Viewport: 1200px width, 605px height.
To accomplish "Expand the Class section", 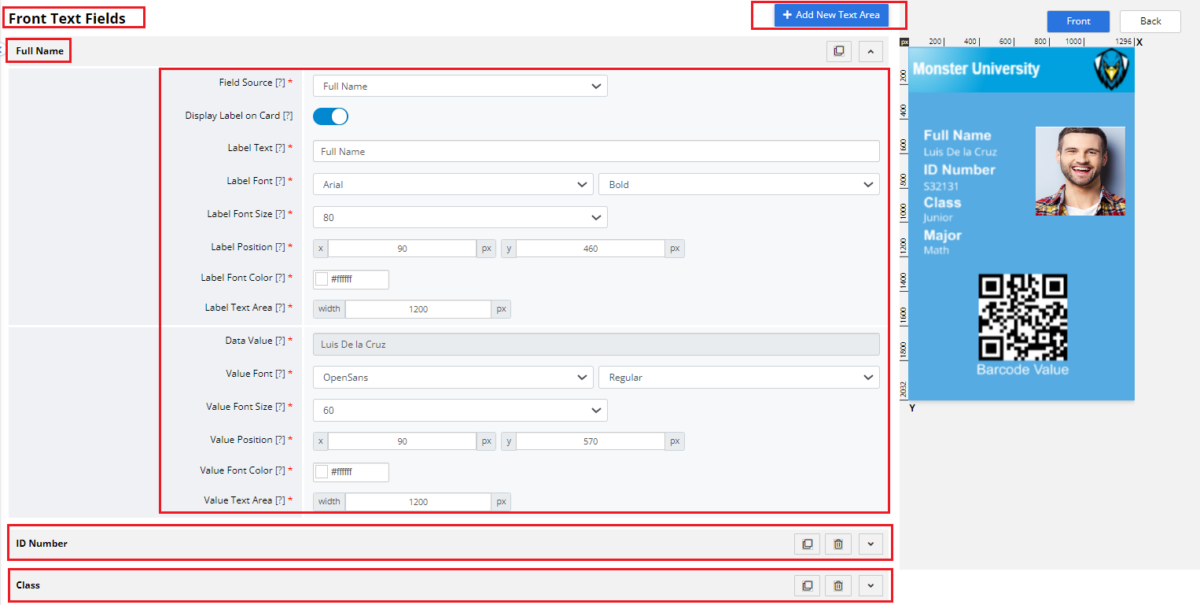I will [870, 585].
